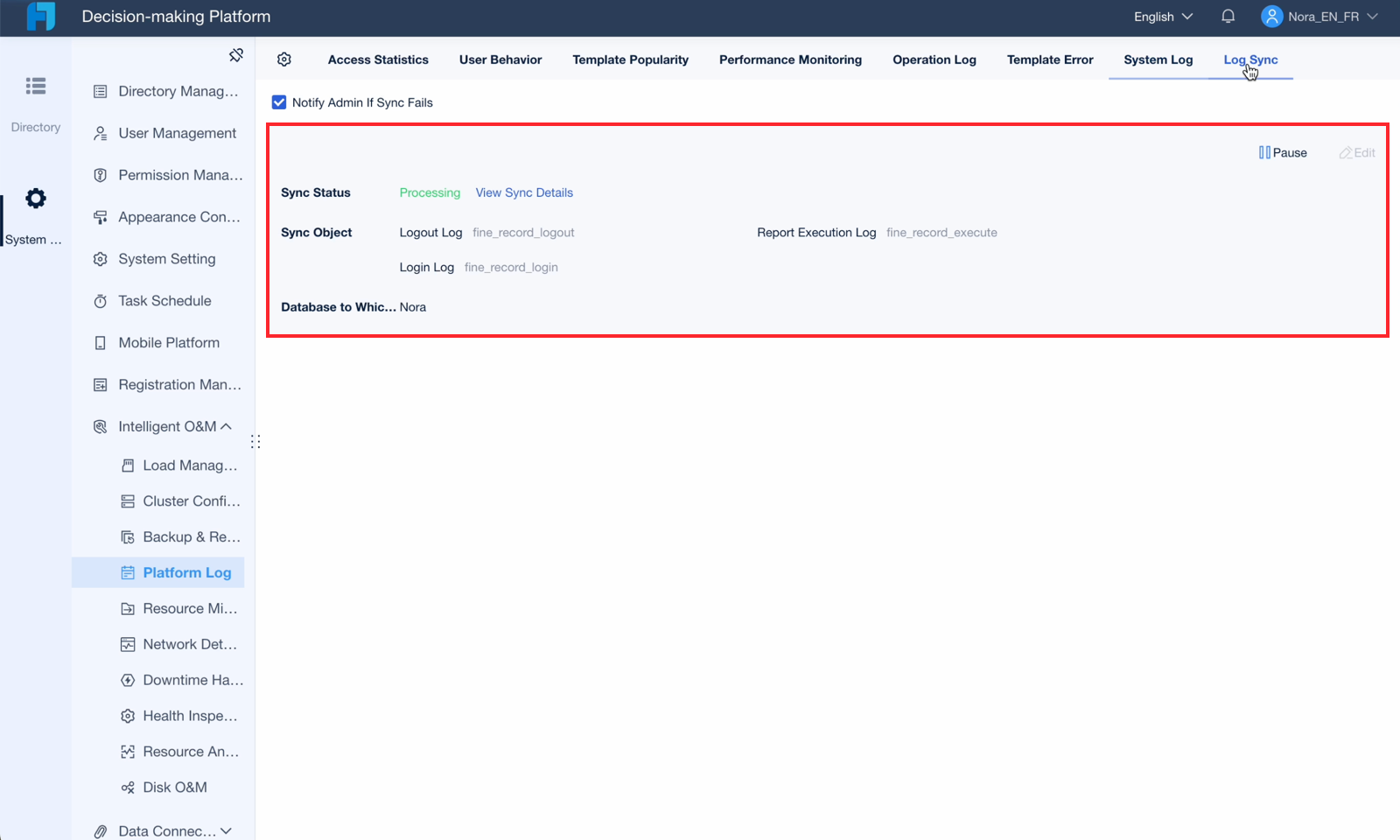1400x840 pixels.
Task: Open the Directory list icon in left rail
Action: click(x=36, y=86)
